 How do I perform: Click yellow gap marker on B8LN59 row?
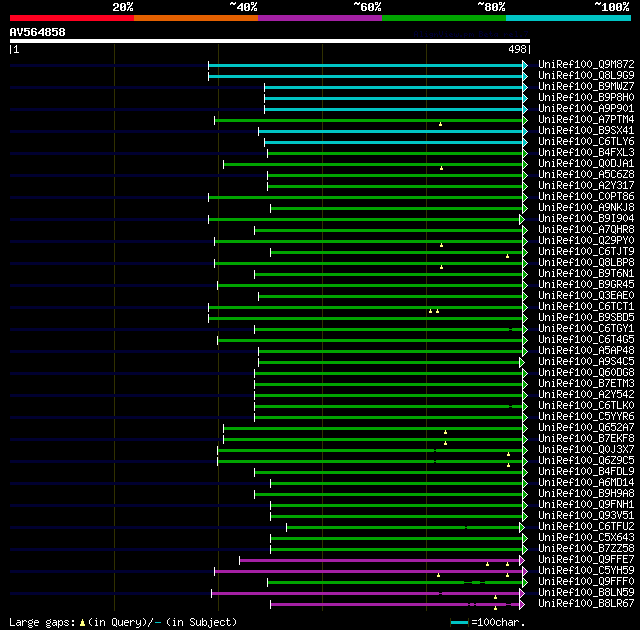point(495,597)
